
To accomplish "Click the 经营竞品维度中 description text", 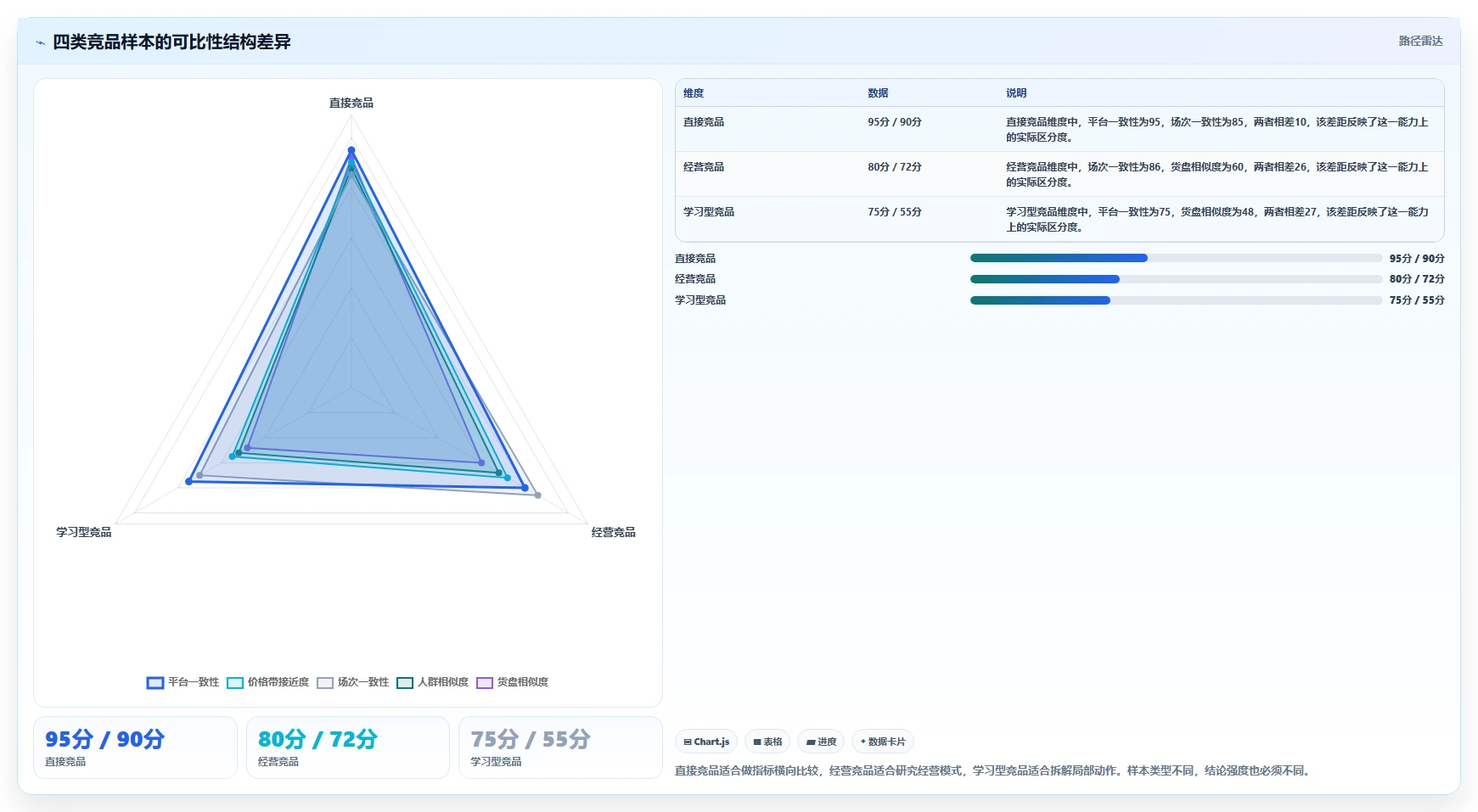I will (1217, 175).
